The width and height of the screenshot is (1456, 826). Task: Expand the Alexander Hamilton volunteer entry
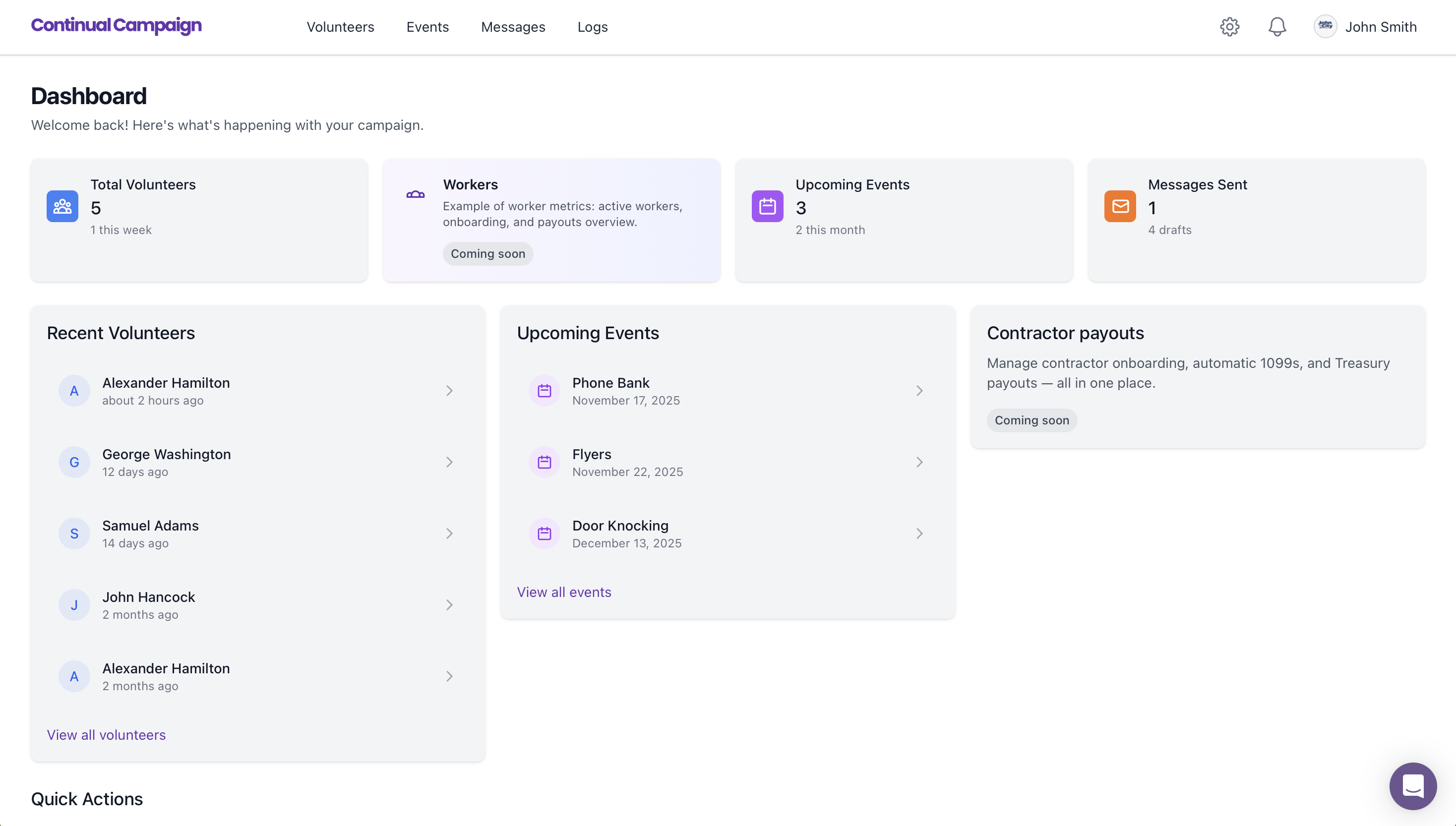[x=449, y=390]
